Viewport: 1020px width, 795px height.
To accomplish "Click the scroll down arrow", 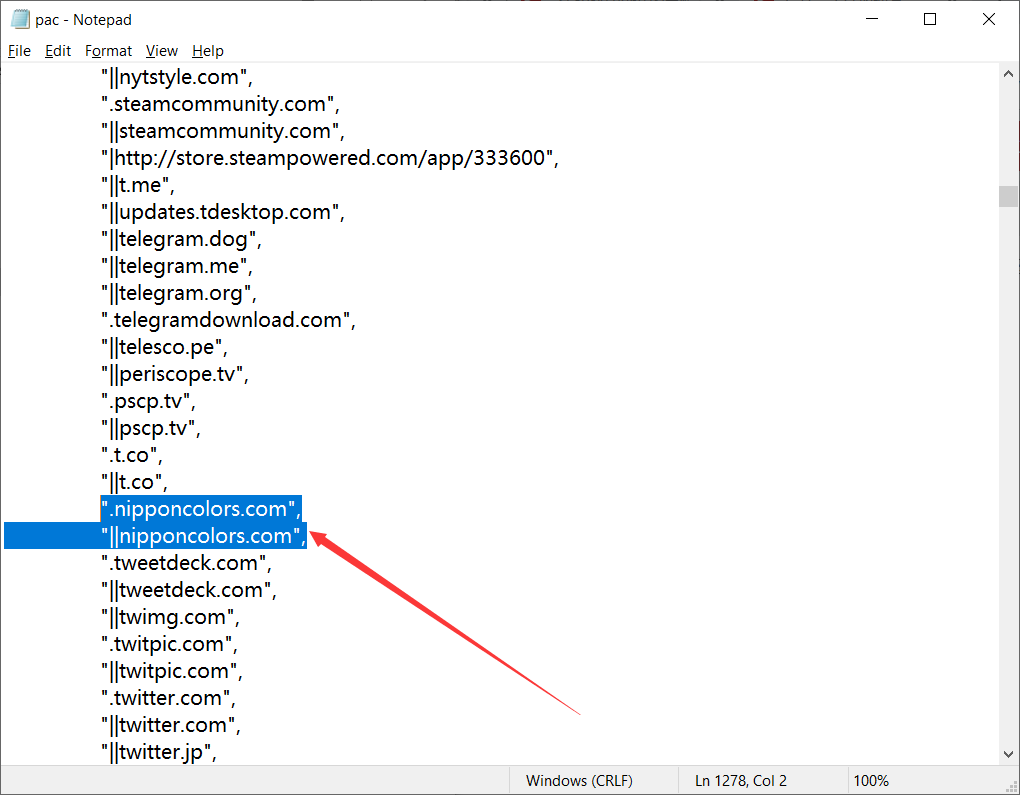I will 1008,755.
